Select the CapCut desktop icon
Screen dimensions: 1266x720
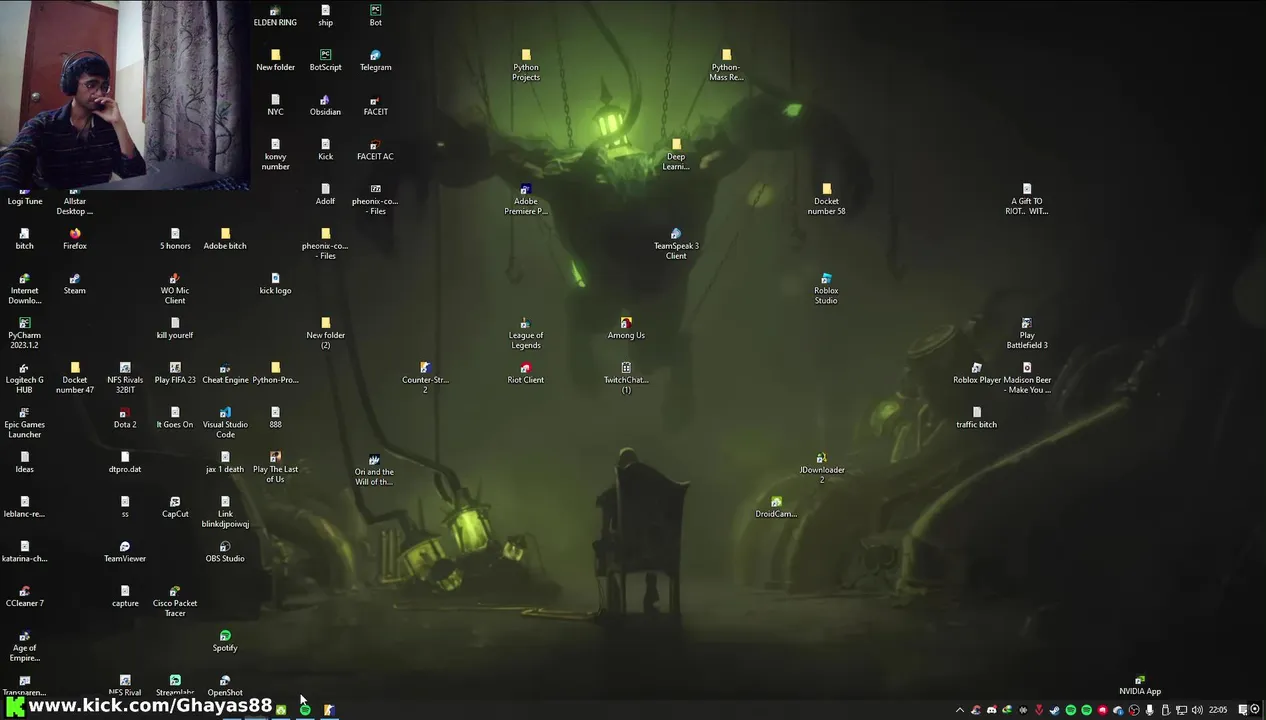(x=175, y=507)
